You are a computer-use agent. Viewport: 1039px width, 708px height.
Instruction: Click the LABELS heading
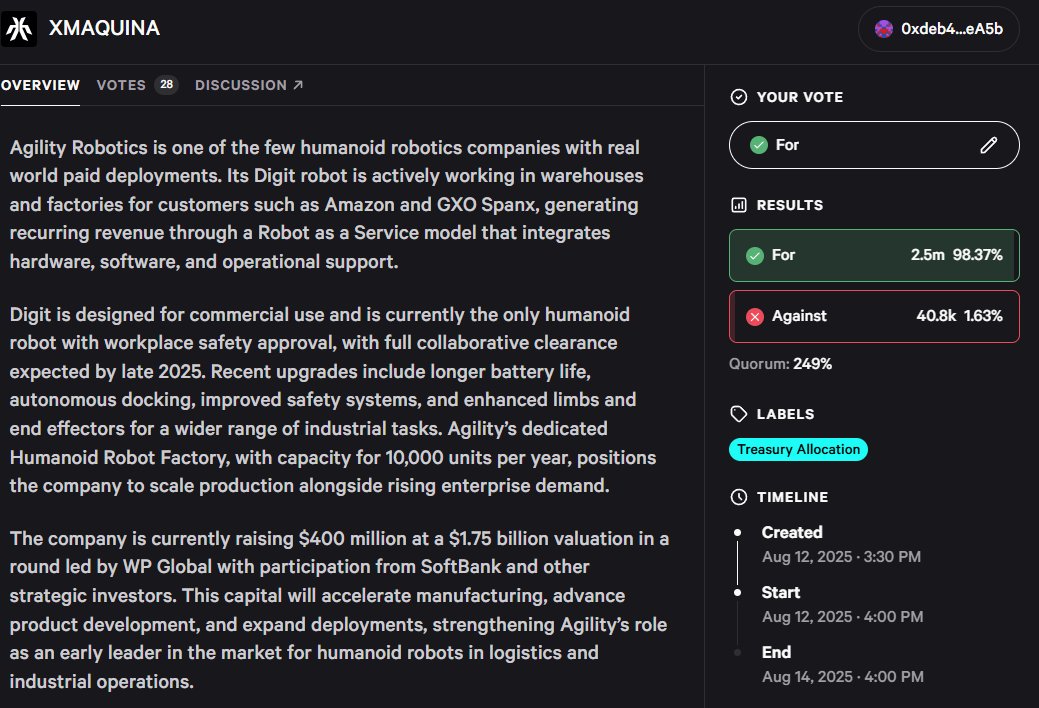pos(785,414)
